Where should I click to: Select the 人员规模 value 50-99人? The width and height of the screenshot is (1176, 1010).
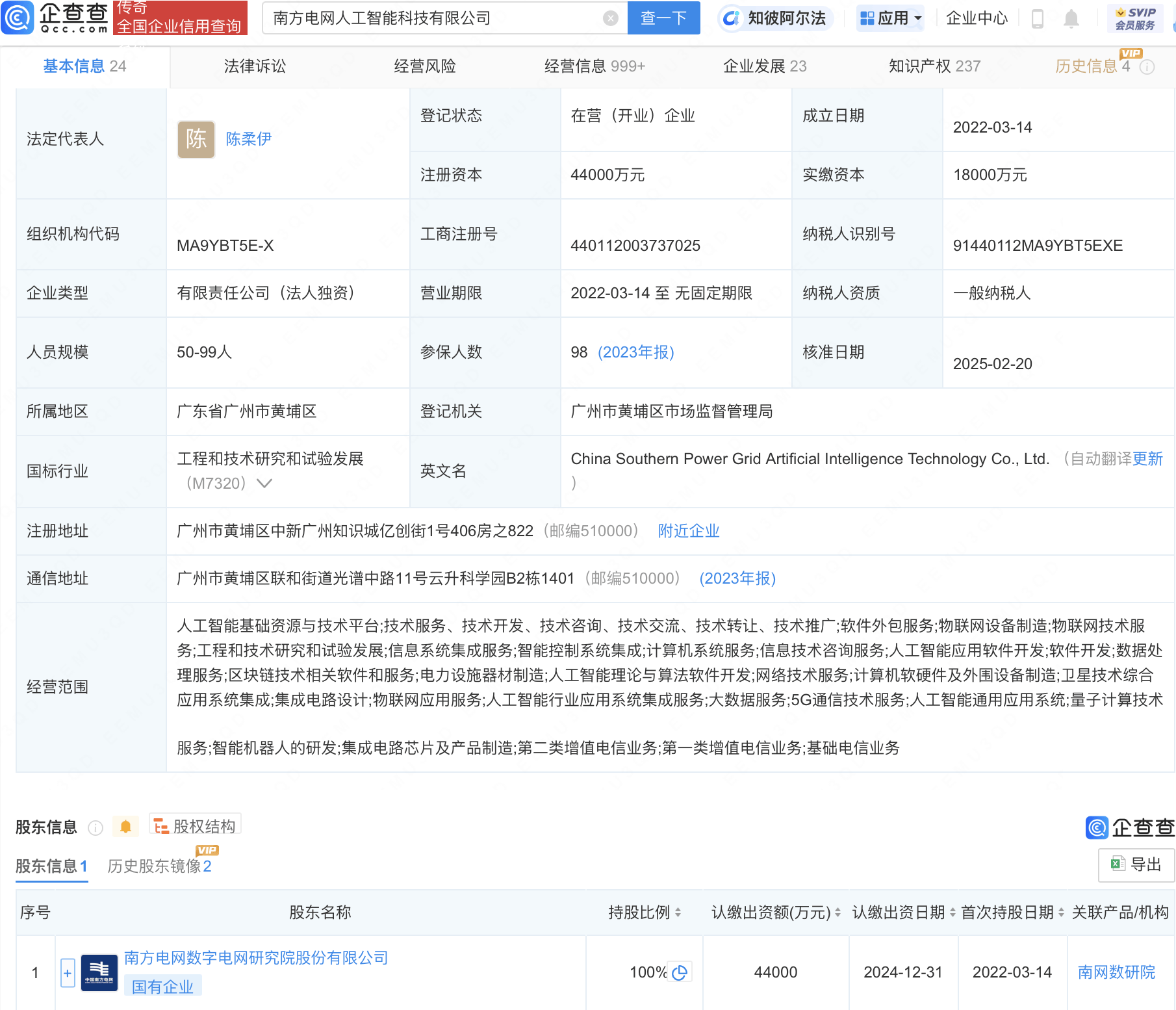click(204, 352)
